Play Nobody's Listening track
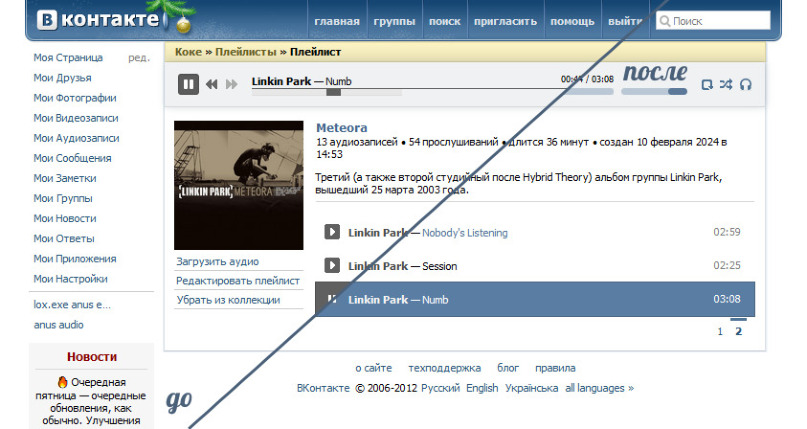The height and width of the screenshot is (429, 807). tap(332, 232)
